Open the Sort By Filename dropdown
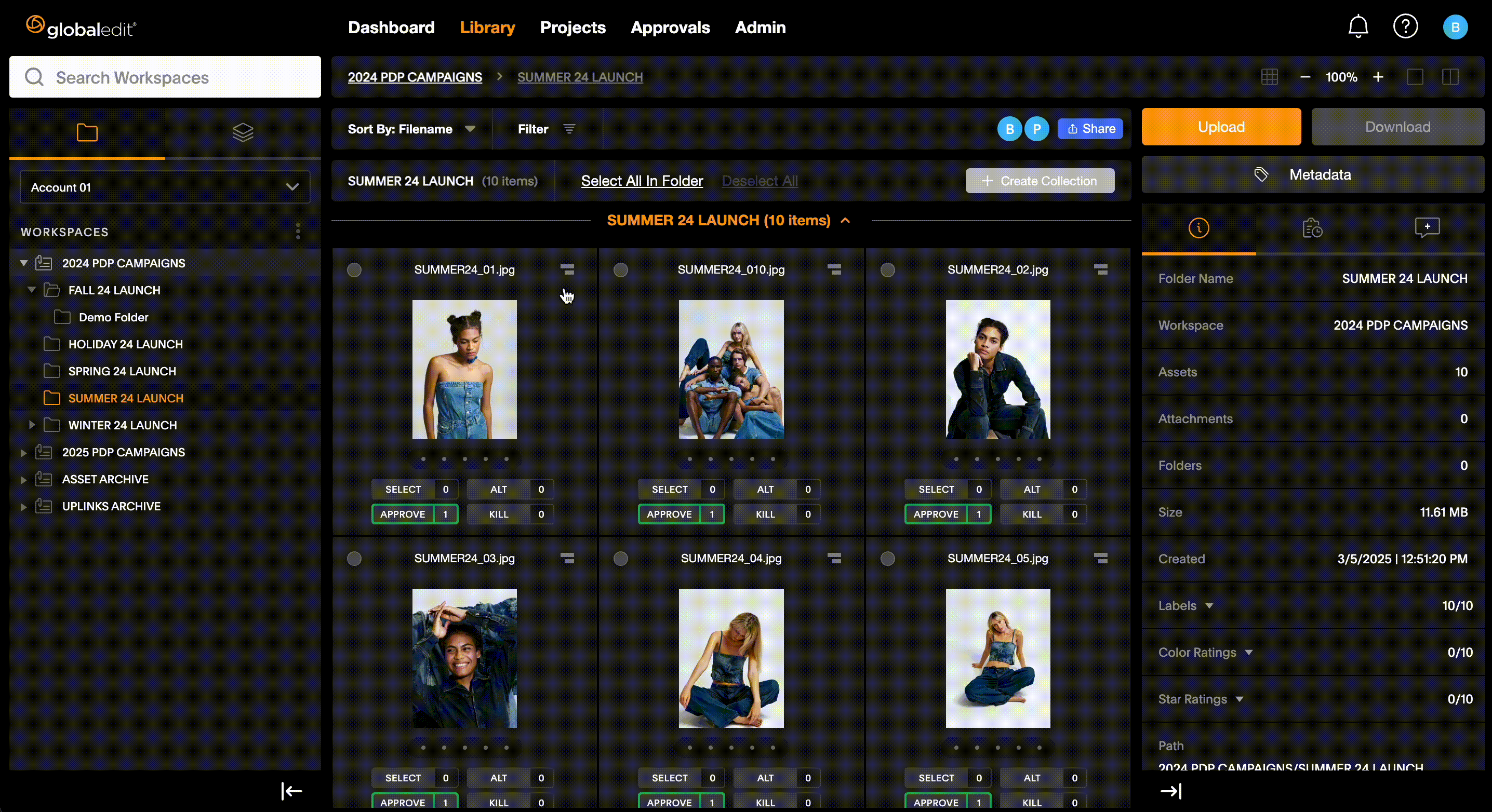Image resolution: width=1492 pixels, height=812 pixels. [x=410, y=129]
